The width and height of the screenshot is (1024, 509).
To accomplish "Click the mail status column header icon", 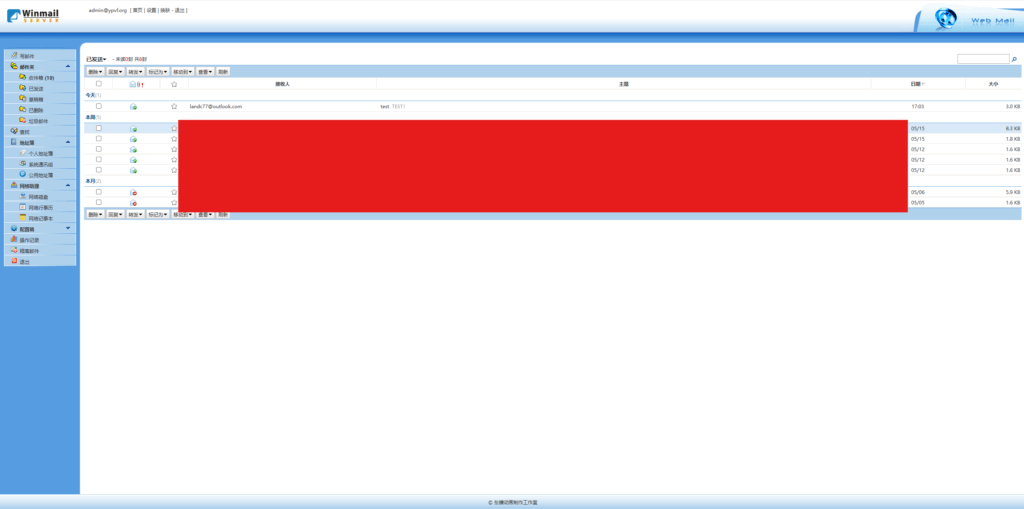I will (133, 84).
